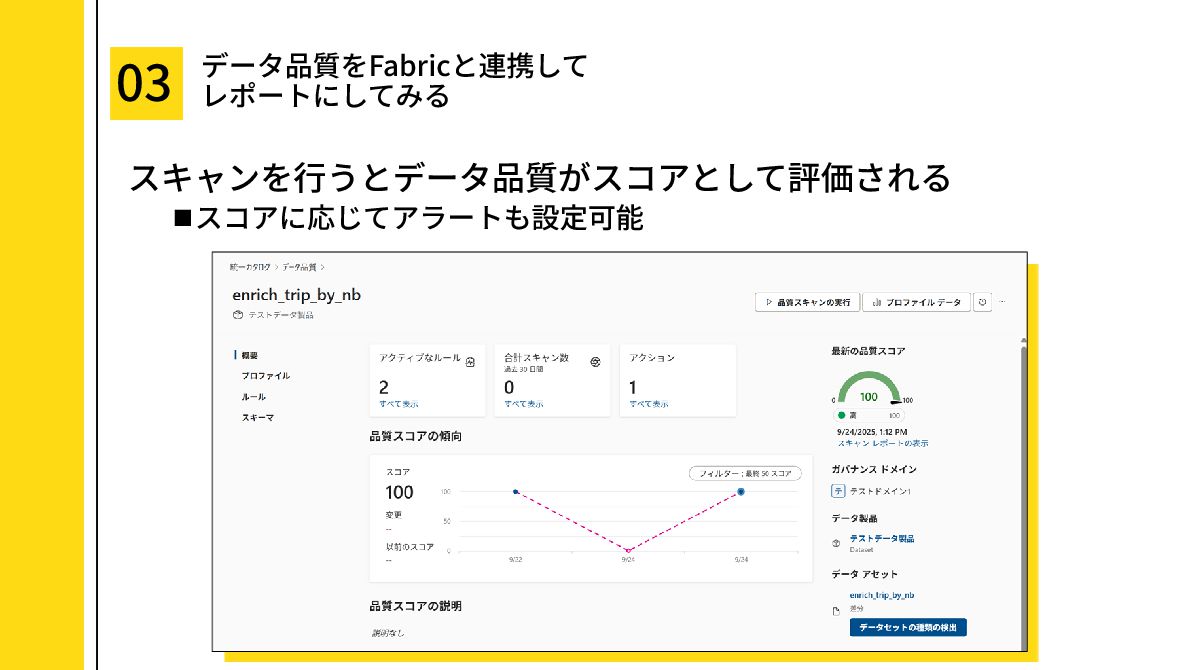Open スキャン レポートの表示 link

tap(882, 442)
